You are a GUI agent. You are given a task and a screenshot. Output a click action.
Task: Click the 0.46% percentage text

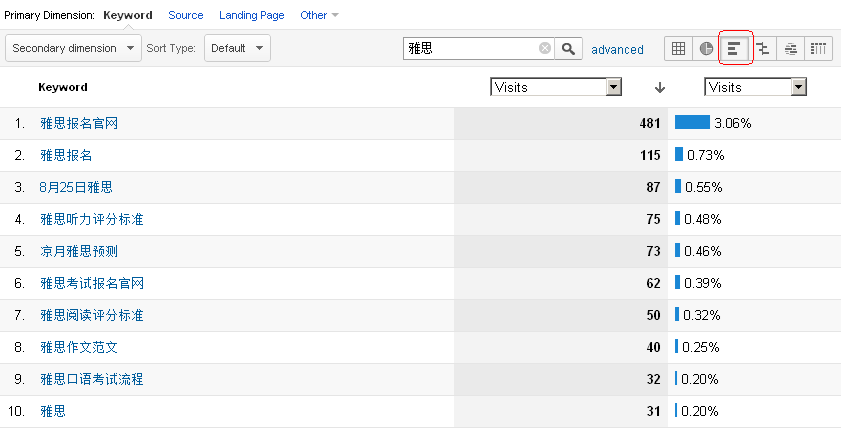coord(703,251)
